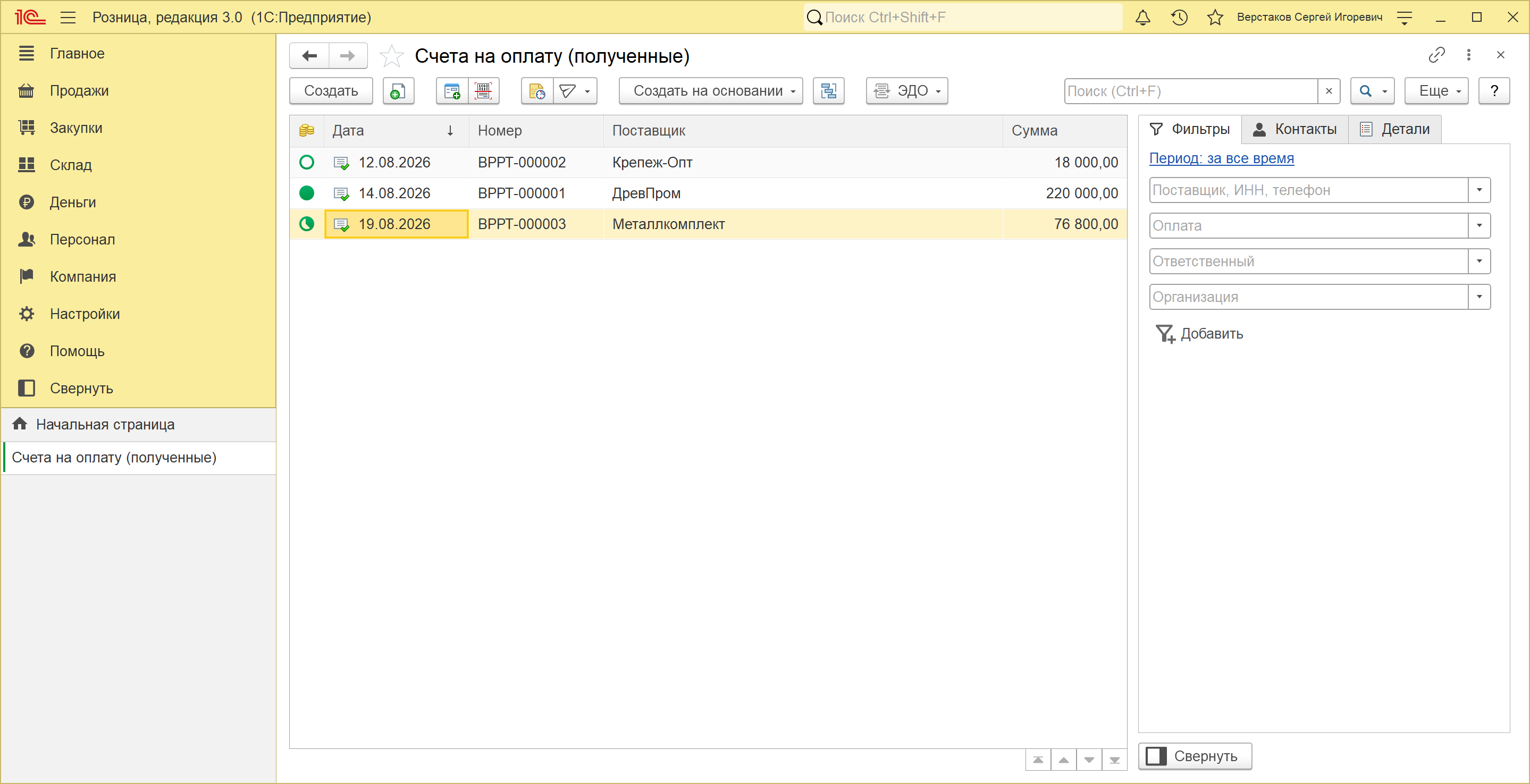Open the three-dot form menu
This screenshot has height=784, width=1530.
pyautogui.click(x=1469, y=55)
